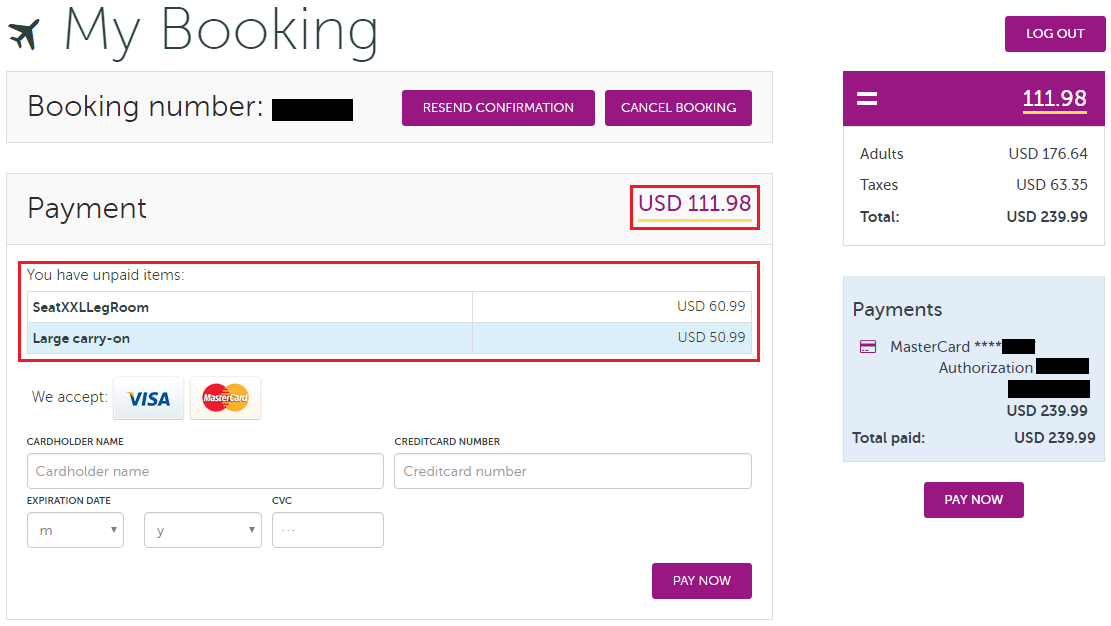
Task: Click the Log Out button
Action: pyautogui.click(x=1055, y=34)
